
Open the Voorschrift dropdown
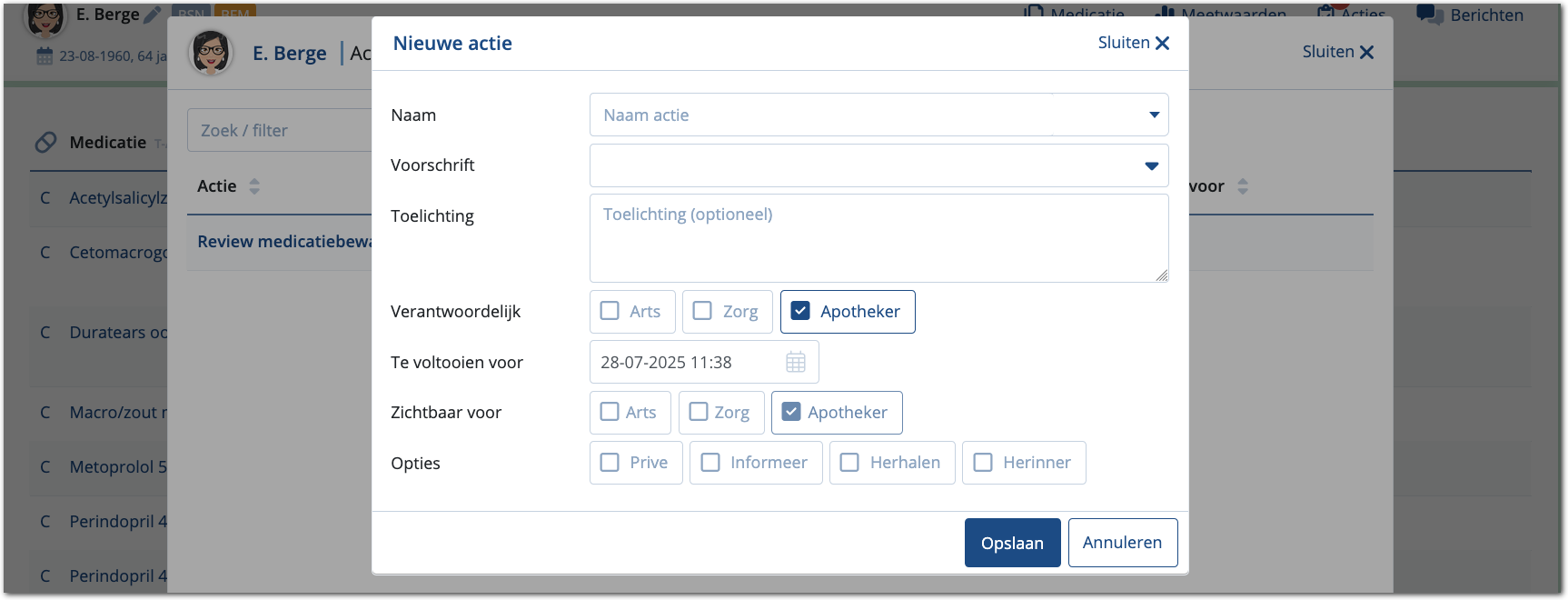pyautogui.click(x=1151, y=165)
